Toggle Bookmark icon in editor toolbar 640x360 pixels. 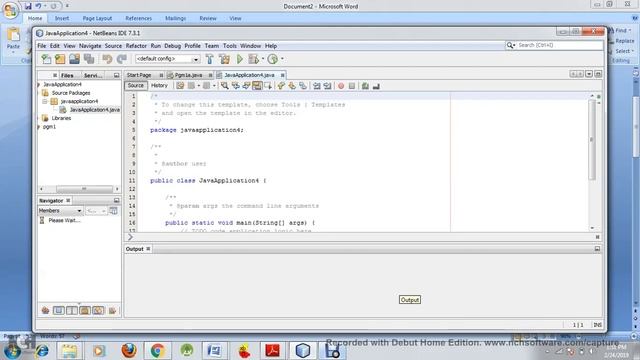[x=303, y=86]
